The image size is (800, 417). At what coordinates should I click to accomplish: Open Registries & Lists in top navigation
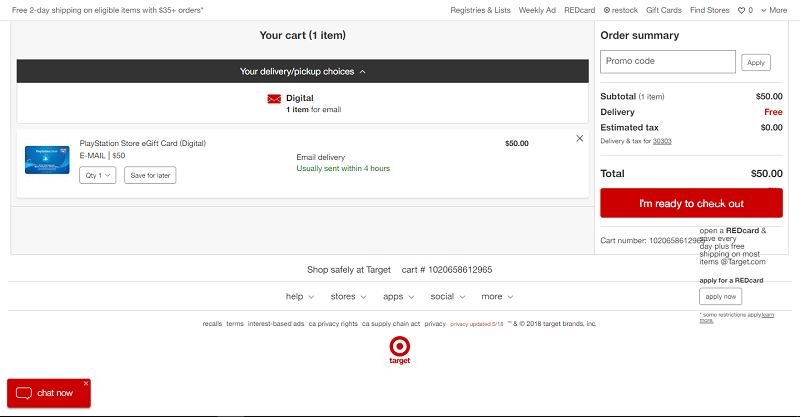pyautogui.click(x=480, y=10)
